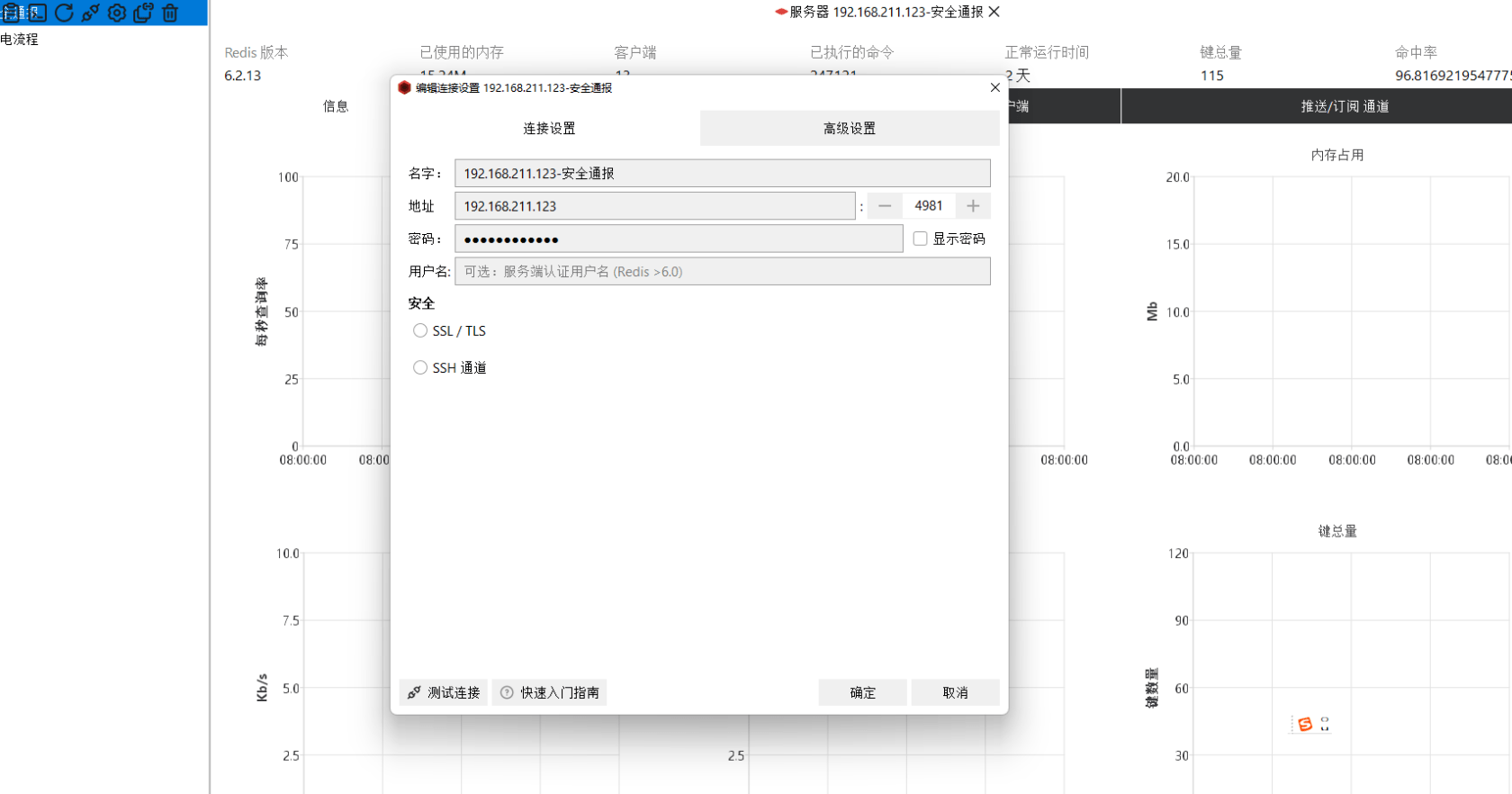Open connection settings gear icon
Image resolution: width=1512 pixels, height=794 pixels.
tap(117, 13)
